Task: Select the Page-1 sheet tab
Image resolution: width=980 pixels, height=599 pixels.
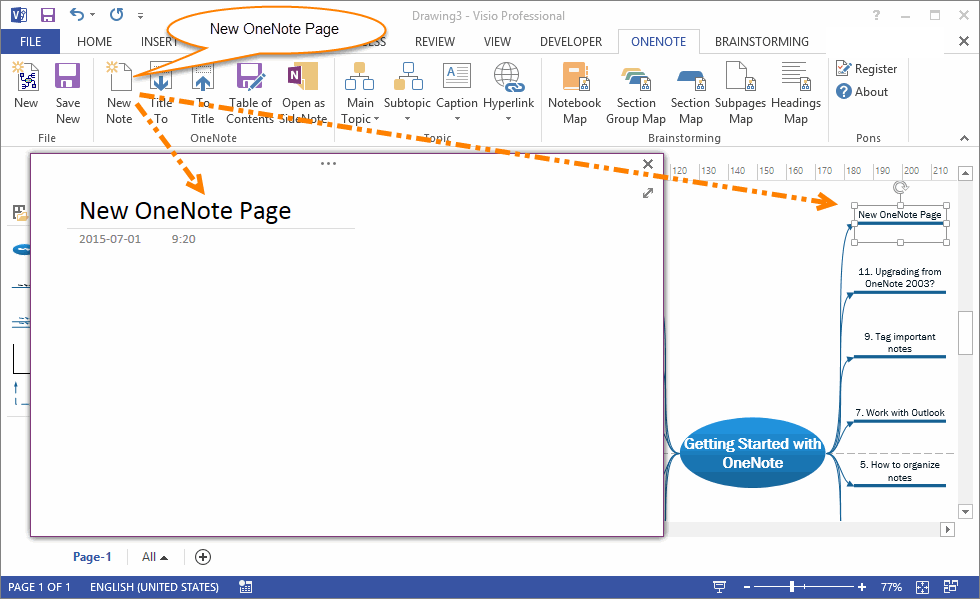Action: tap(92, 557)
